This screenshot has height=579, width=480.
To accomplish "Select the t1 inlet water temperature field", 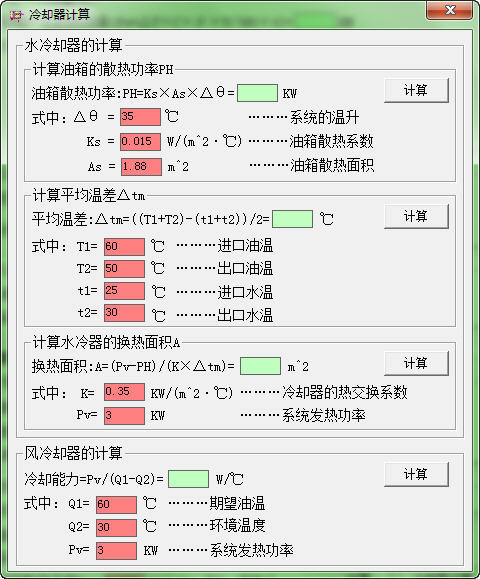I will 124,291.
